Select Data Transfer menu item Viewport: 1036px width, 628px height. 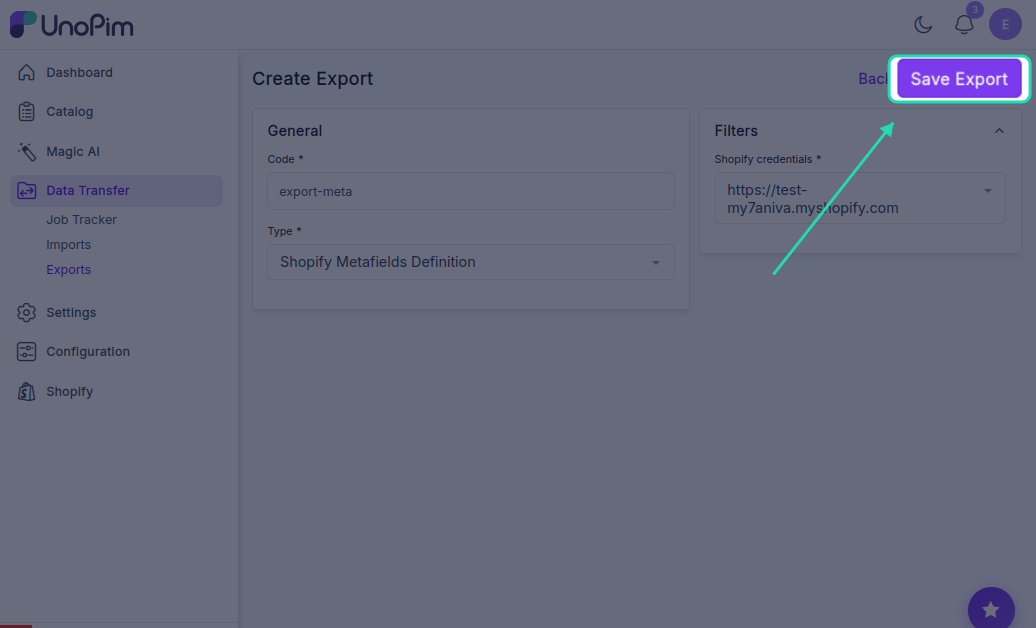click(x=116, y=190)
